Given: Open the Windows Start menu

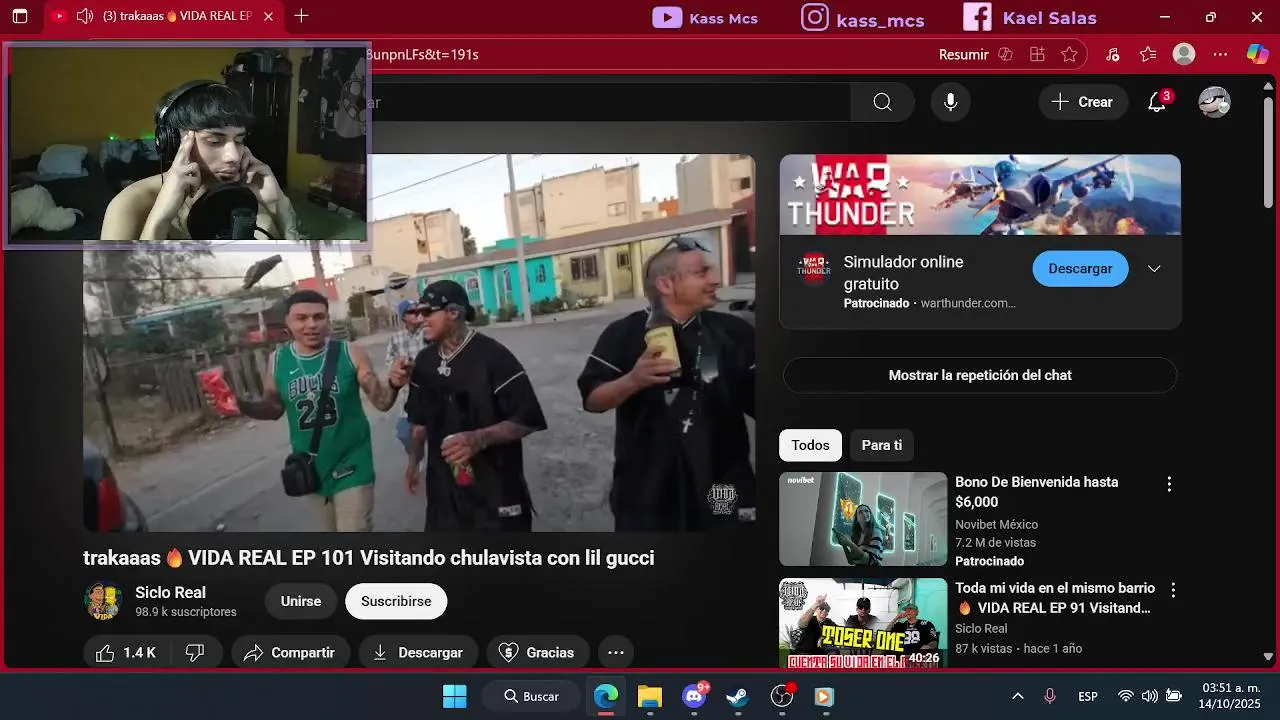Looking at the screenshot, I should pyautogui.click(x=454, y=696).
